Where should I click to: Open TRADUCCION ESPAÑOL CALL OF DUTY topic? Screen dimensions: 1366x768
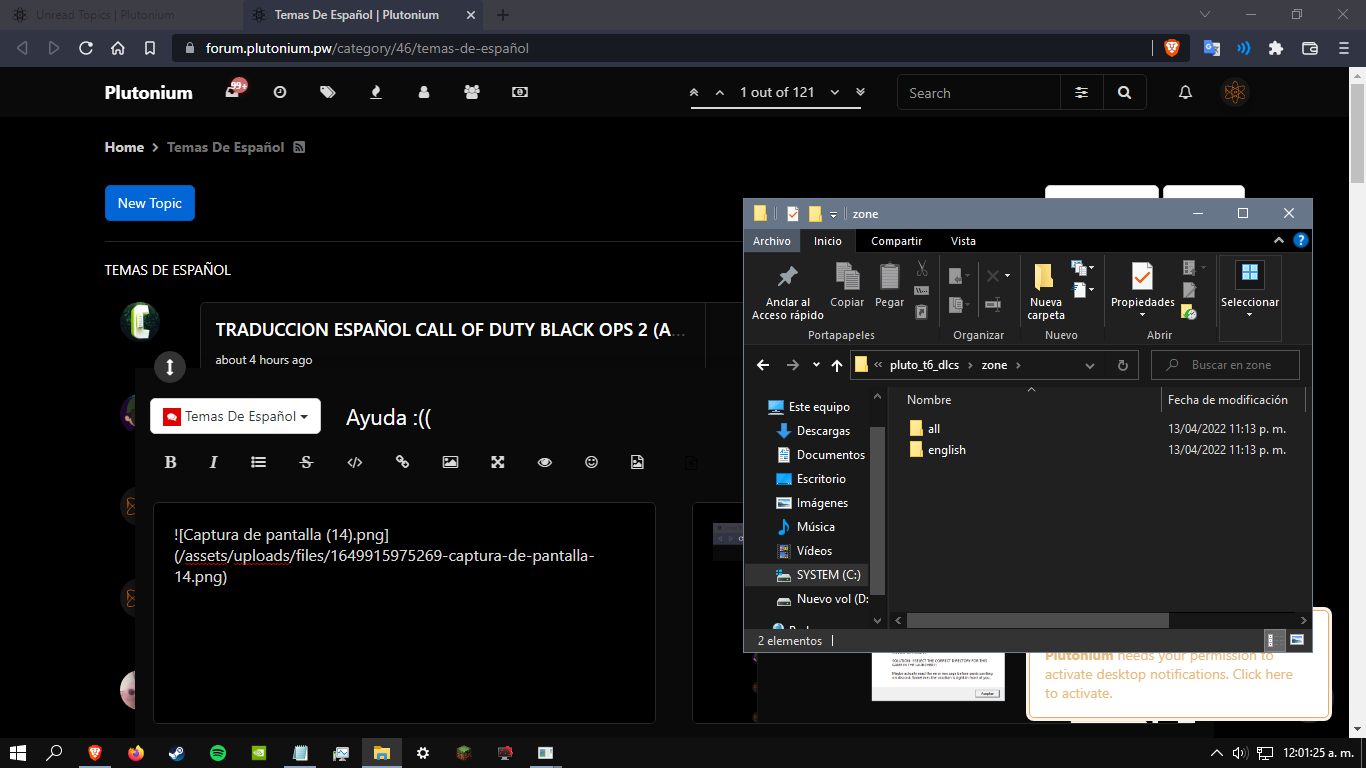coord(451,330)
